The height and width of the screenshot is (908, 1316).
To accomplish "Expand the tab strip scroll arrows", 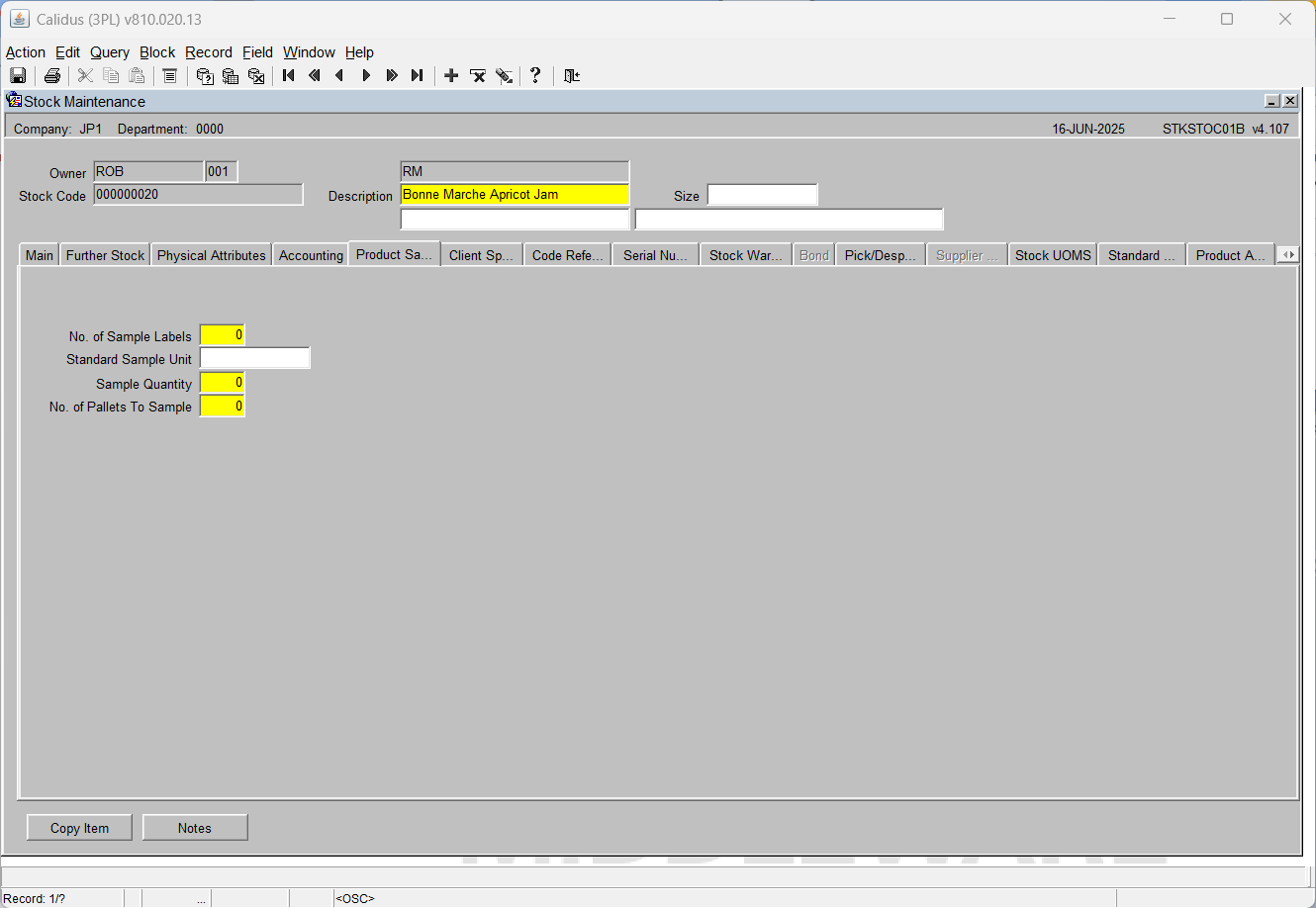I will tap(1288, 254).
